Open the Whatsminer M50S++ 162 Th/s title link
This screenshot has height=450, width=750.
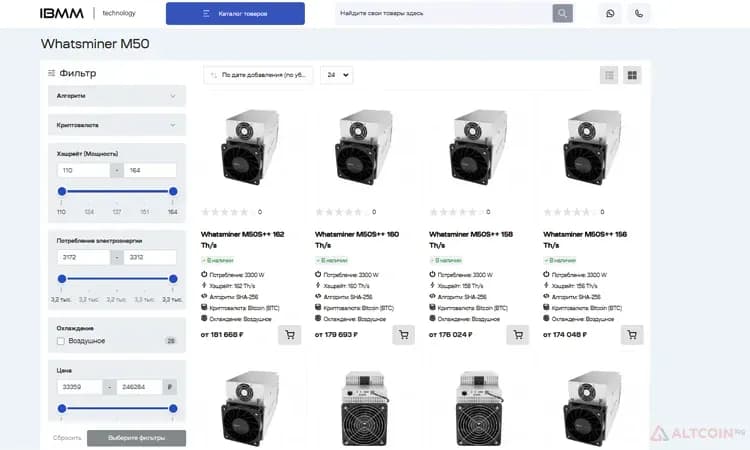point(243,240)
